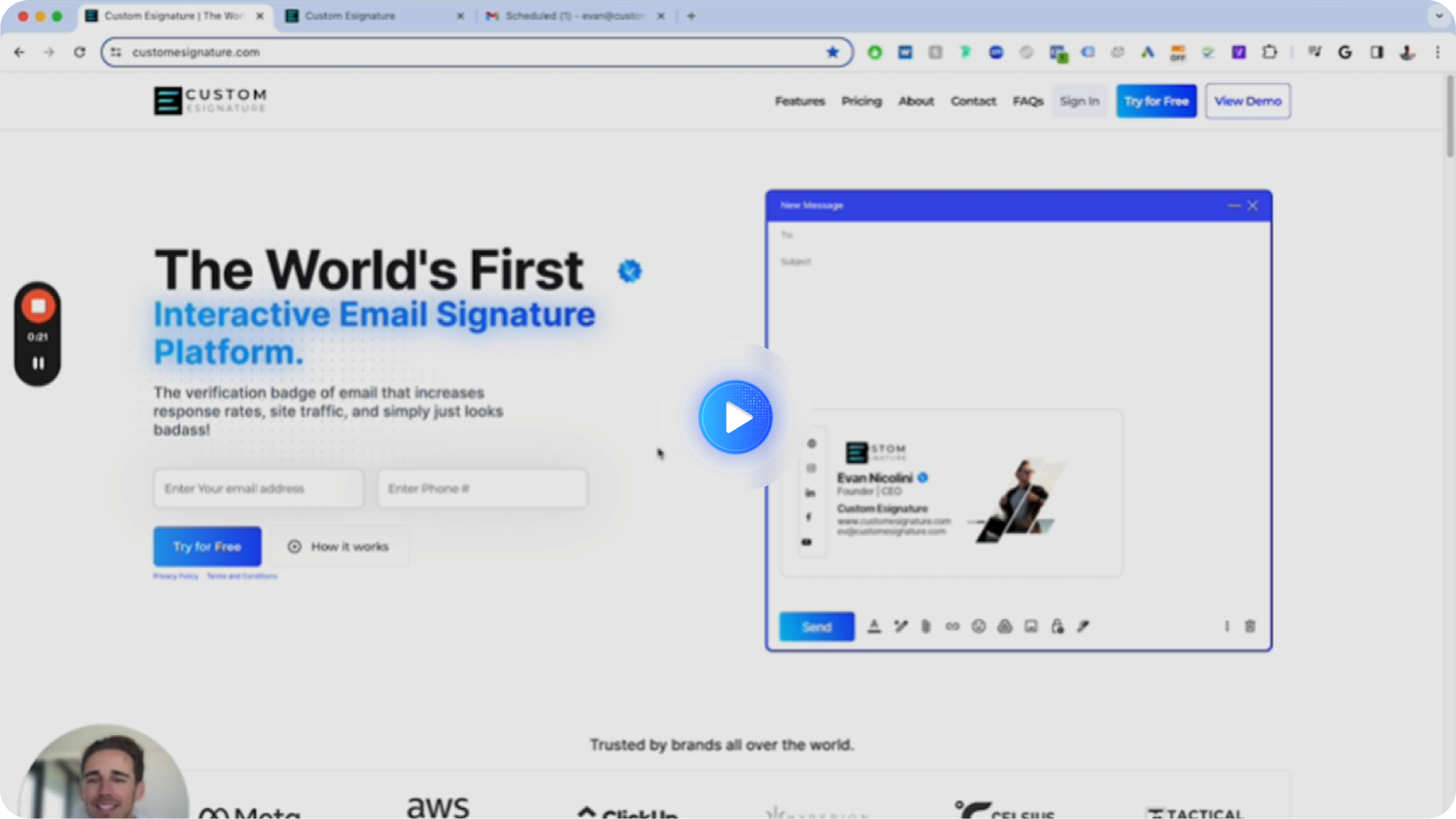Screen dimensions: 1456x819
Task: Click the discard trash icon in compose toolbar
Action: click(1250, 627)
